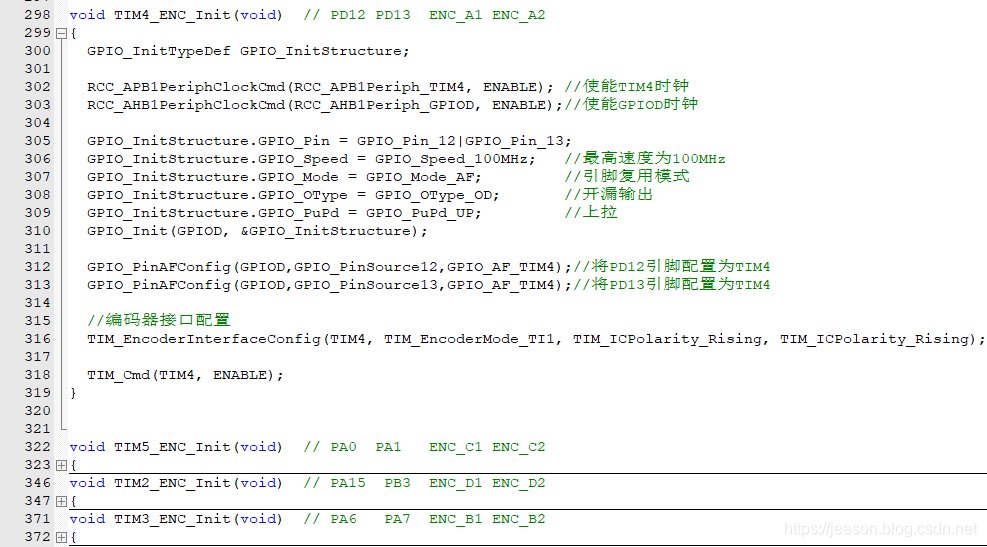Click the TIM4_ENC_Init function name
Screen dimensions: 987x547
click(x=172, y=15)
